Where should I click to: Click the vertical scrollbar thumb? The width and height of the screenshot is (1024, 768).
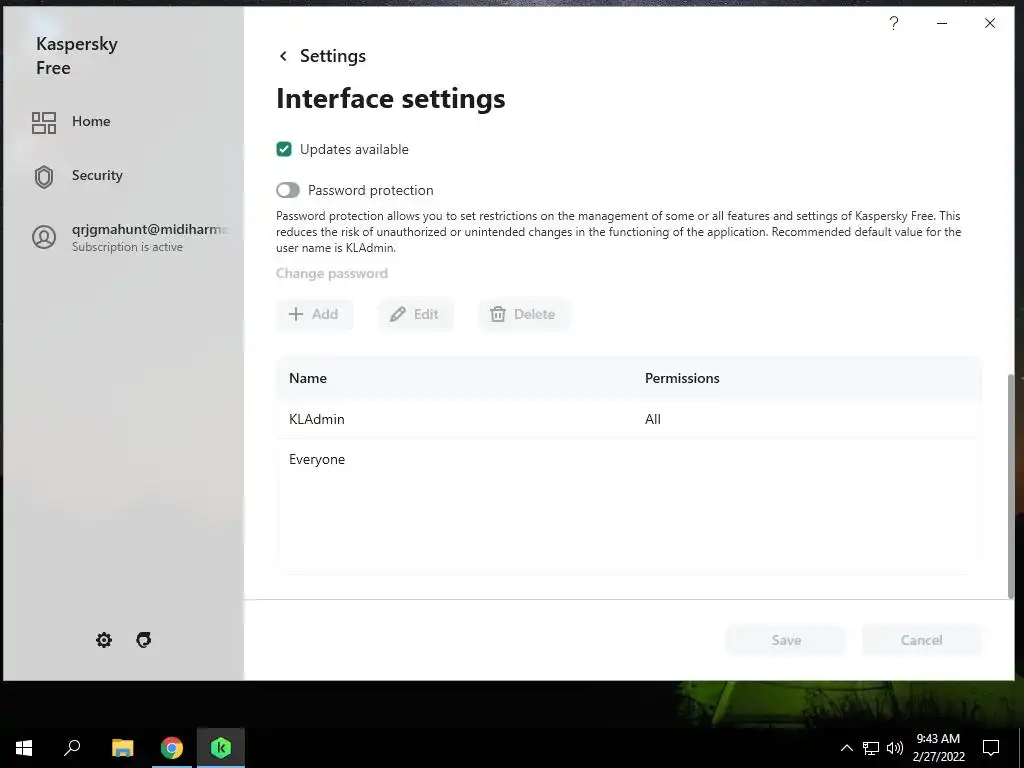coord(1011,486)
